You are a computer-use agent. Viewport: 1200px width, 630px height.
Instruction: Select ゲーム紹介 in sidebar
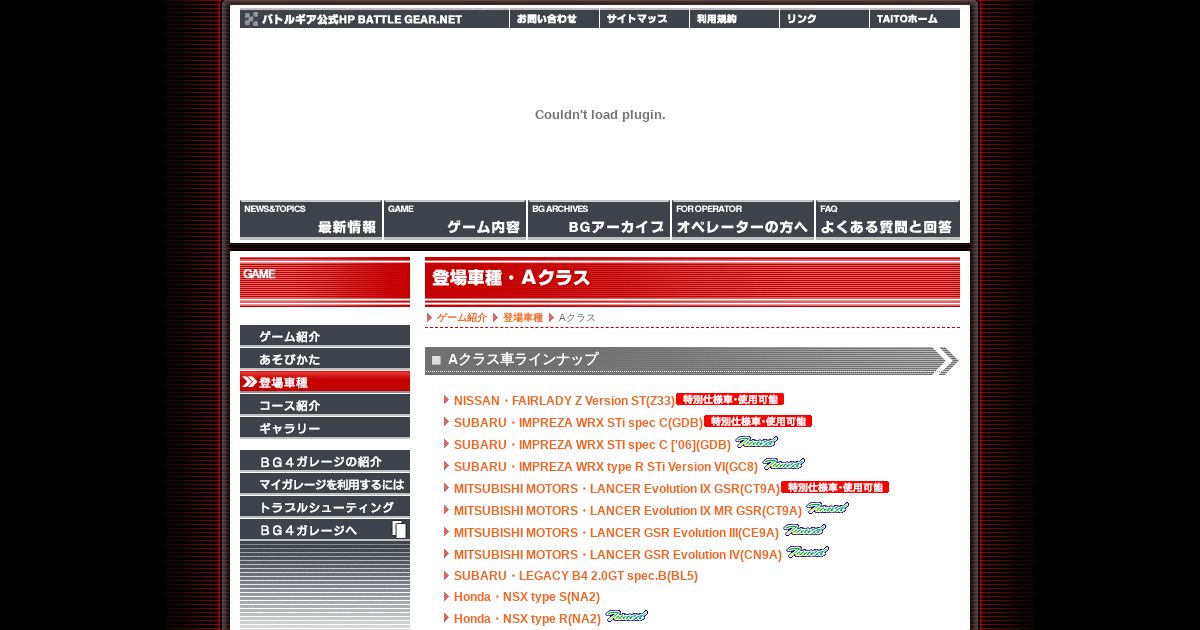[x=325, y=336]
